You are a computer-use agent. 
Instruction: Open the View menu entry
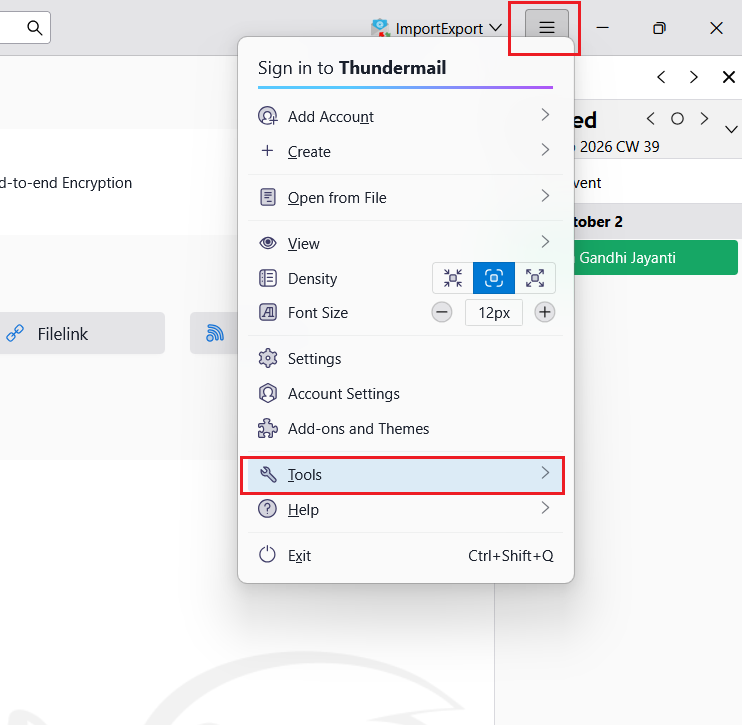coord(405,243)
